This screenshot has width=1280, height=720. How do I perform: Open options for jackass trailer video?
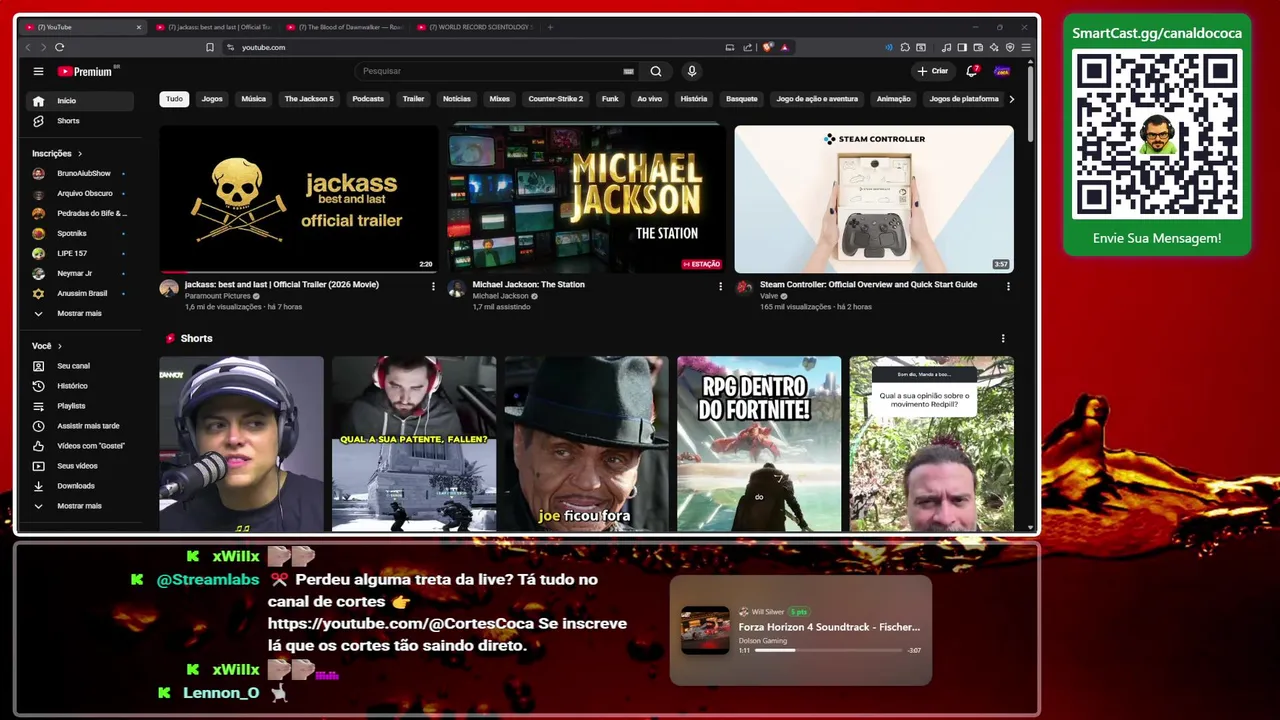pyautogui.click(x=433, y=286)
